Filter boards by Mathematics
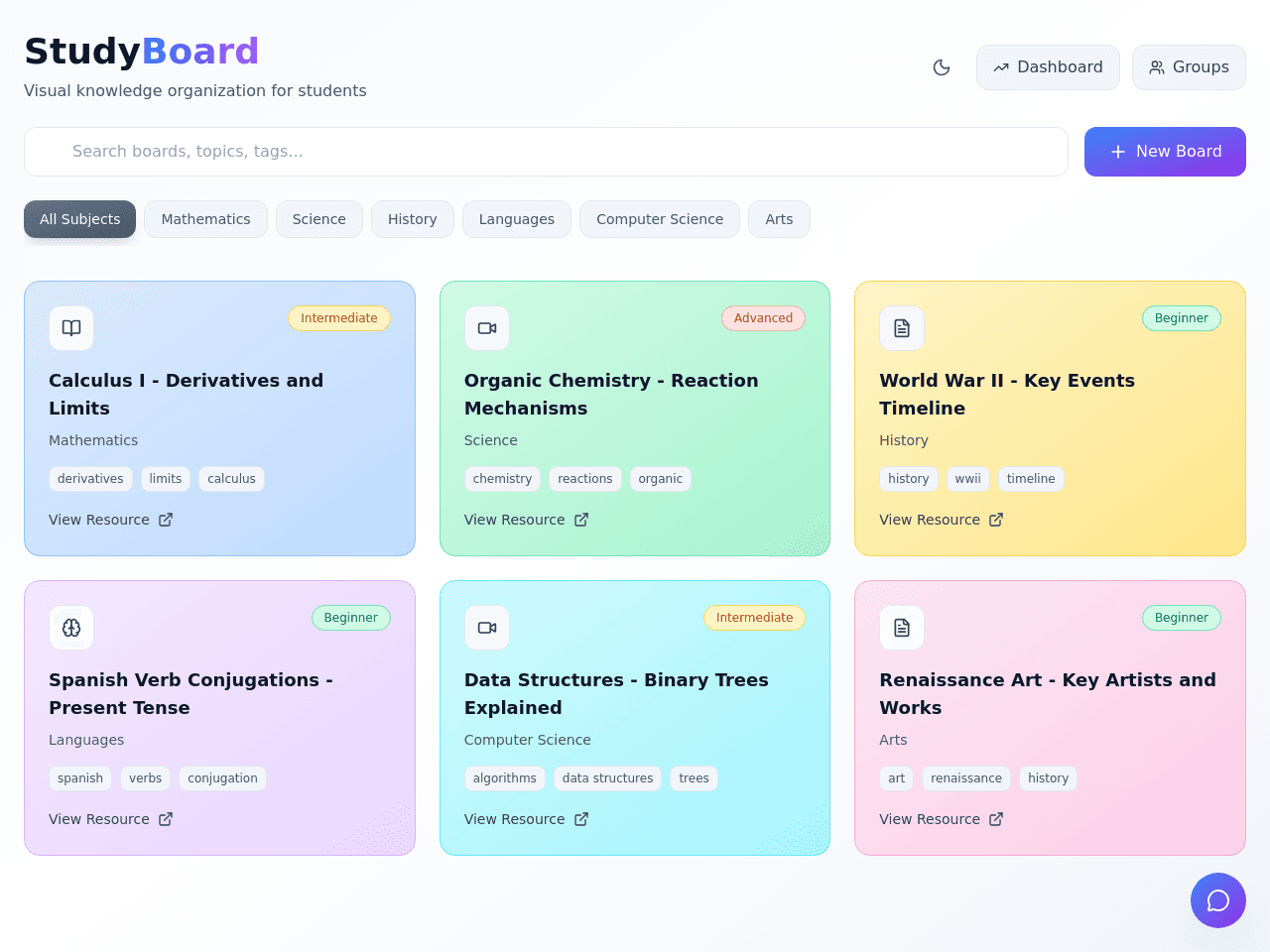The width and height of the screenshot is (1270, 952). (205, 219)
